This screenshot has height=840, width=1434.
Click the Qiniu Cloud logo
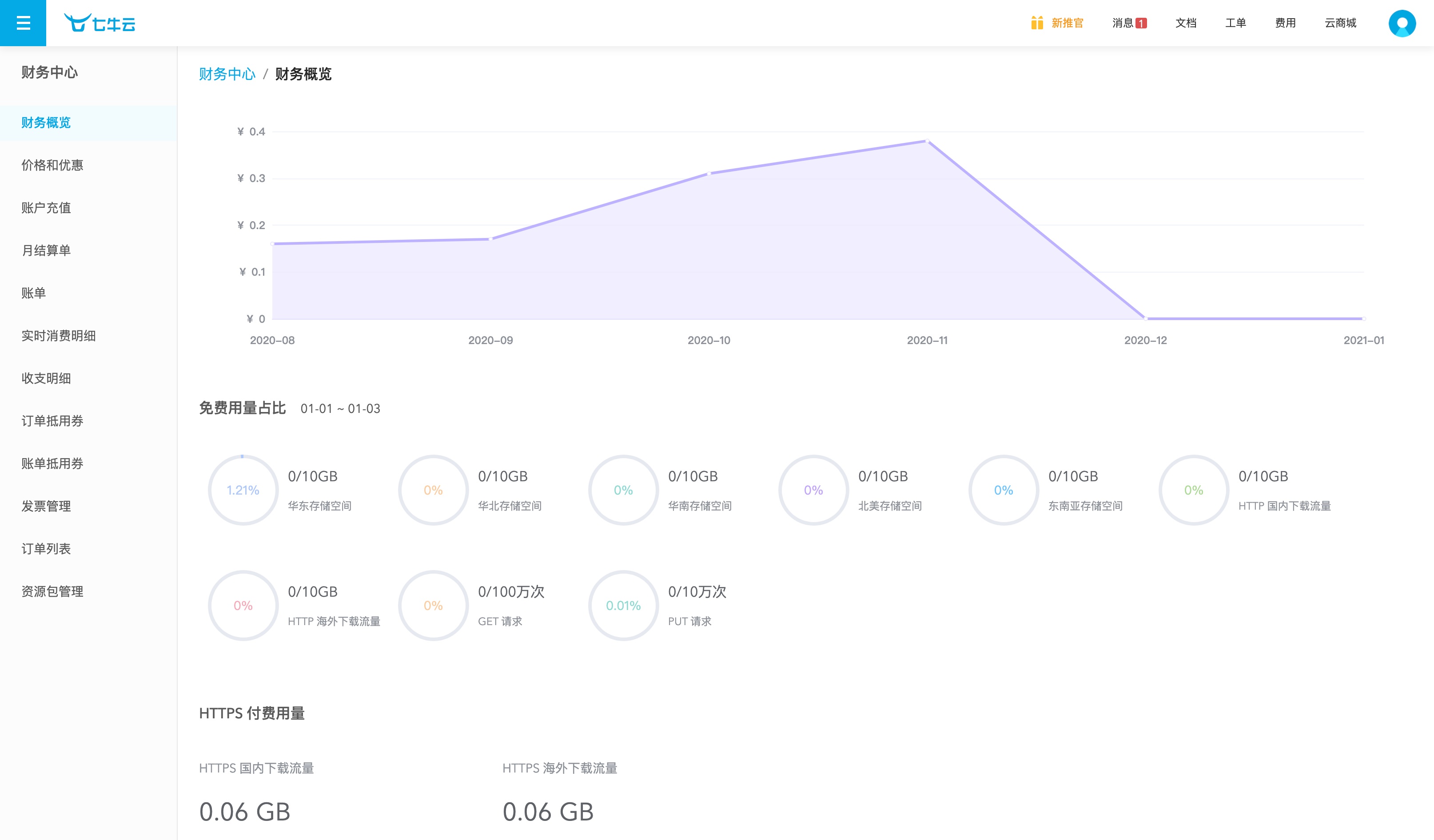[x=100, y=24]
